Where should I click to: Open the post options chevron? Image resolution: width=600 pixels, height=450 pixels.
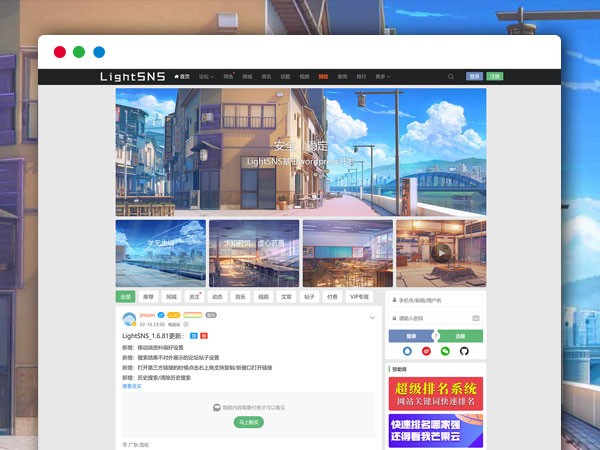pos(372,318)
